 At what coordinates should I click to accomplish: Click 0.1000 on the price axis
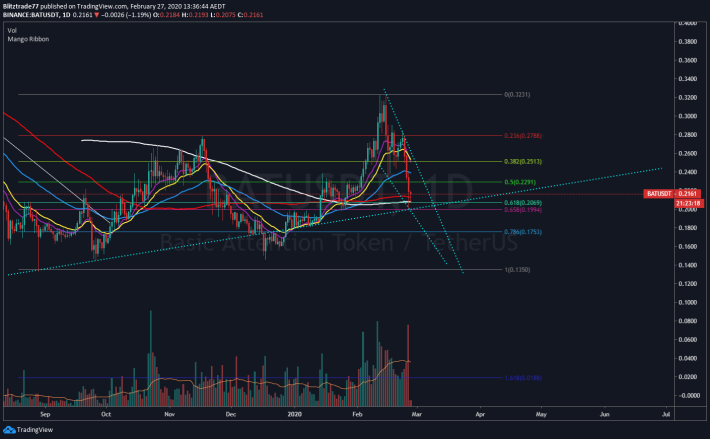687,302
